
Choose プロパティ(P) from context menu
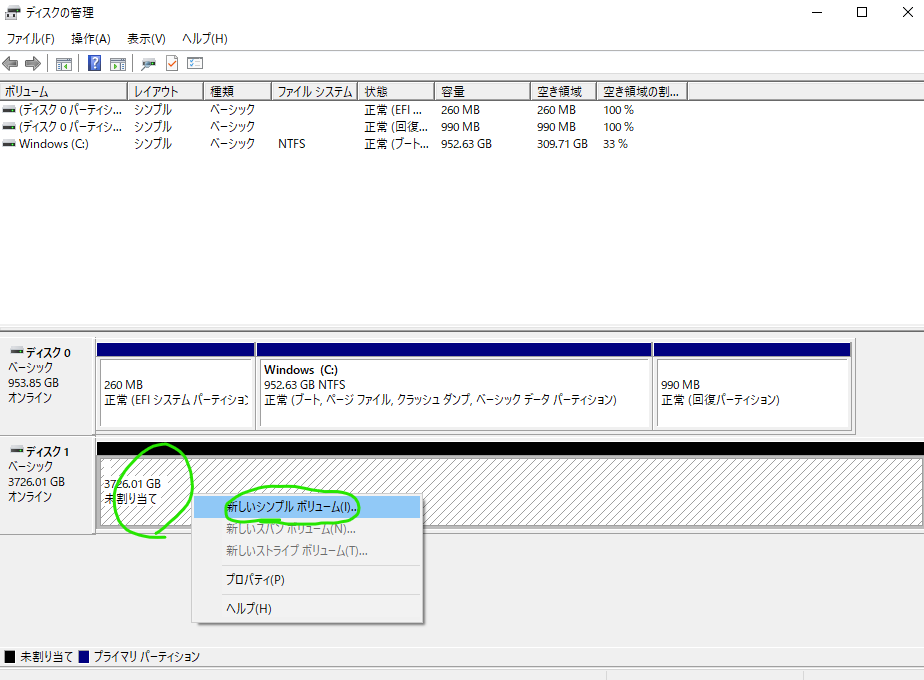[256, 579]
